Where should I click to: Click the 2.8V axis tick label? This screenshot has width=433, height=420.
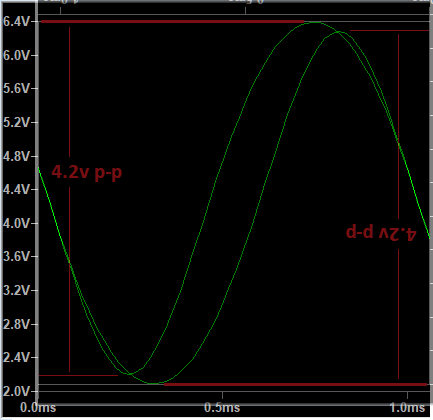(x=16, y=324)
